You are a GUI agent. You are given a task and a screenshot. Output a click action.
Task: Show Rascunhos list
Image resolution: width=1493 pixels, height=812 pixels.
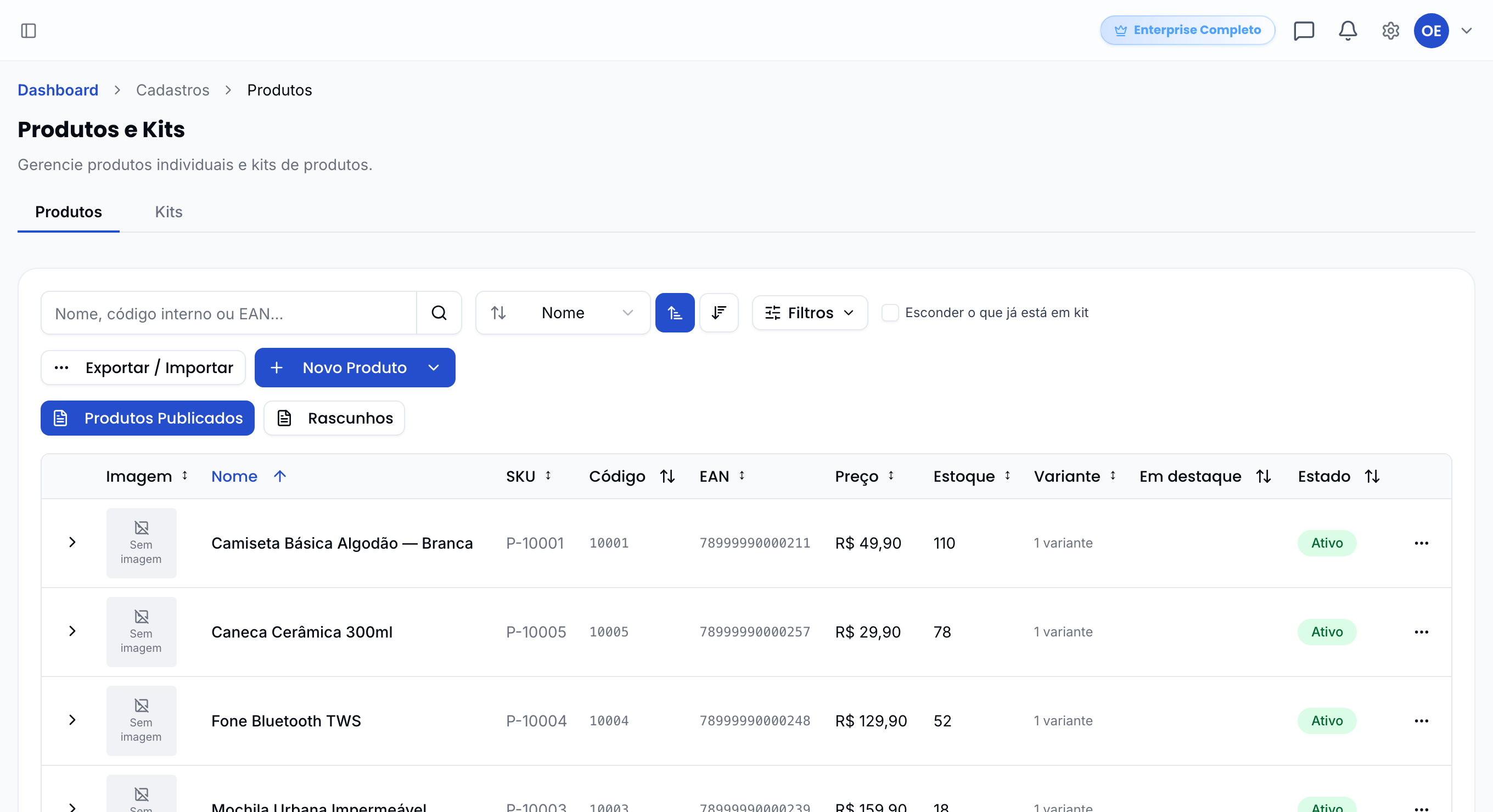(334, 418)
